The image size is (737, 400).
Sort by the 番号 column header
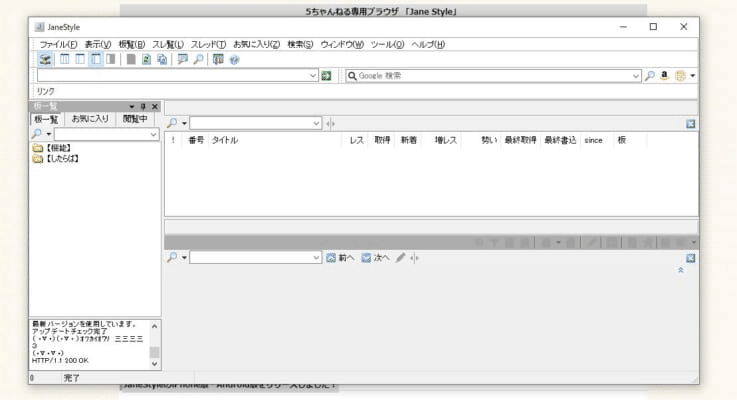[196, 140]
